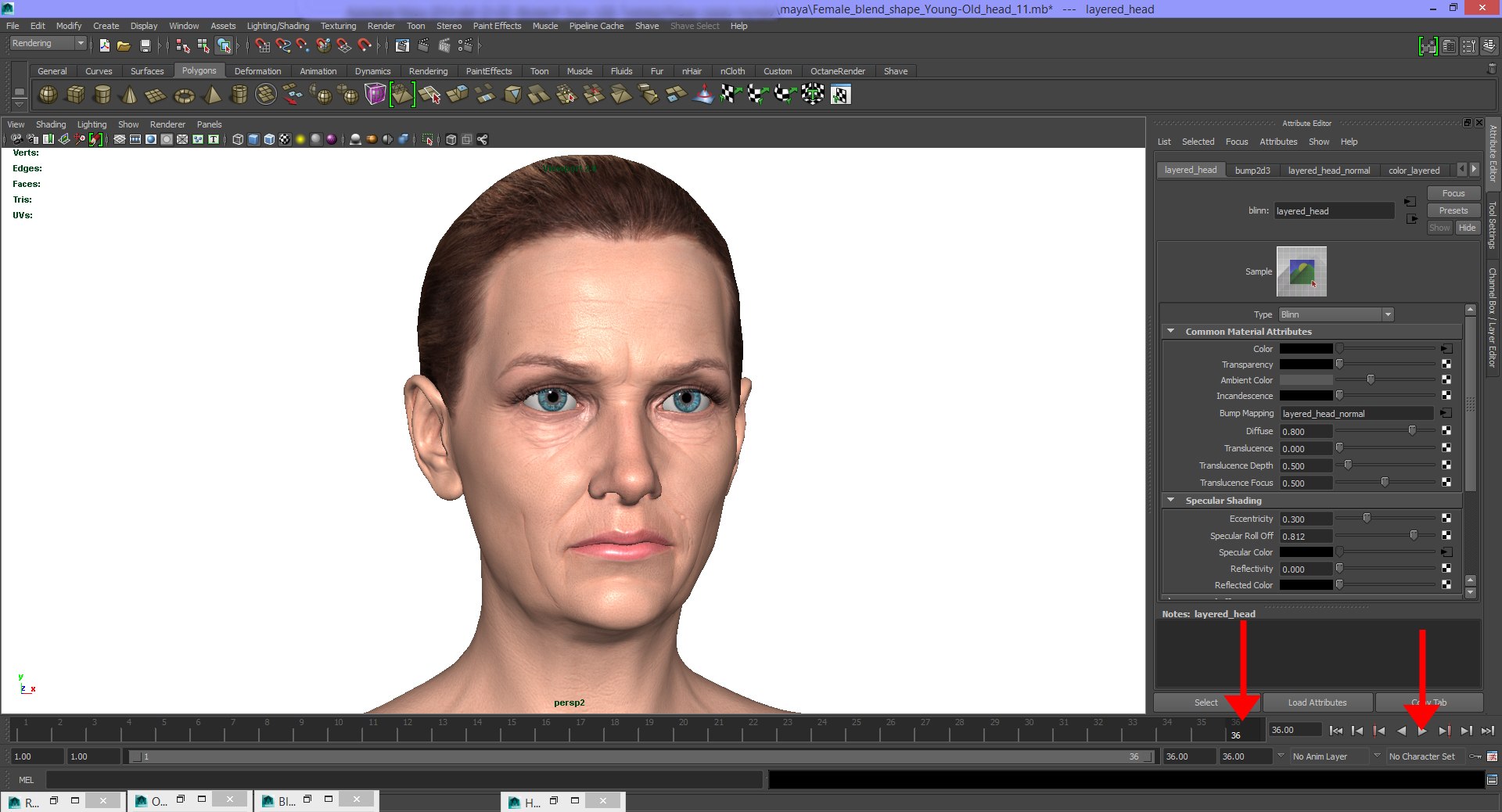Viewport: 1502px width, 812px height.
Task: Create a polygon cylinder from the shelf
Action: click(102, 95)
